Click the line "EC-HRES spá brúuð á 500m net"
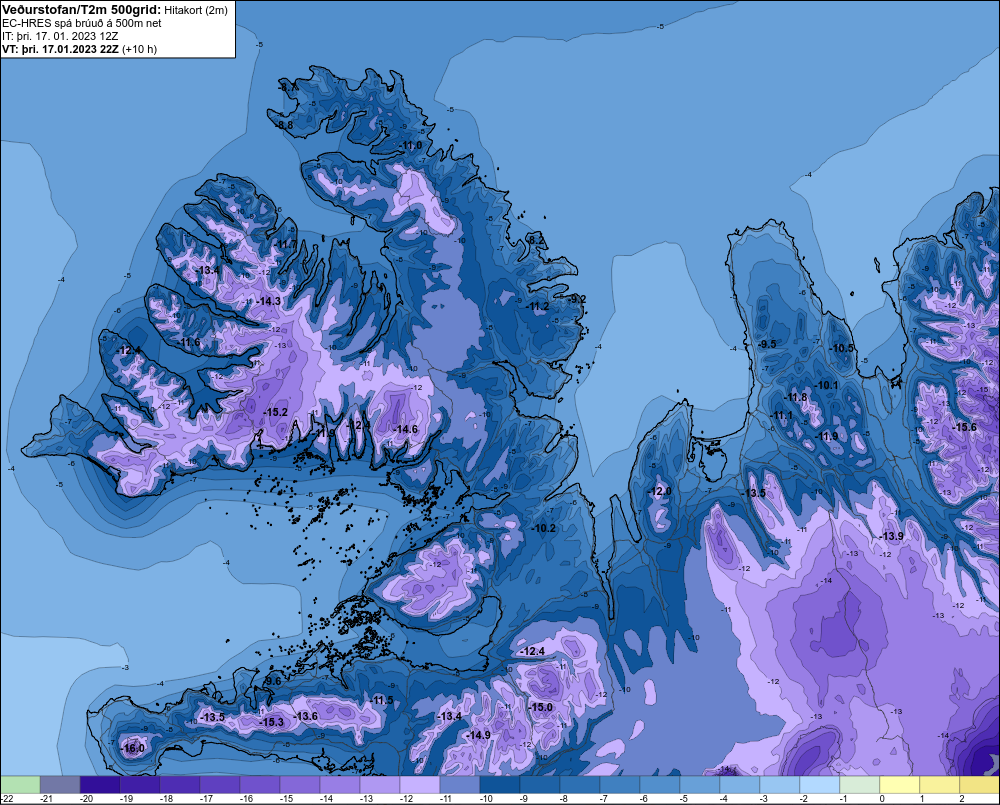The width and height of the screenshot is (1000, 805). click(x=82, y=23)
